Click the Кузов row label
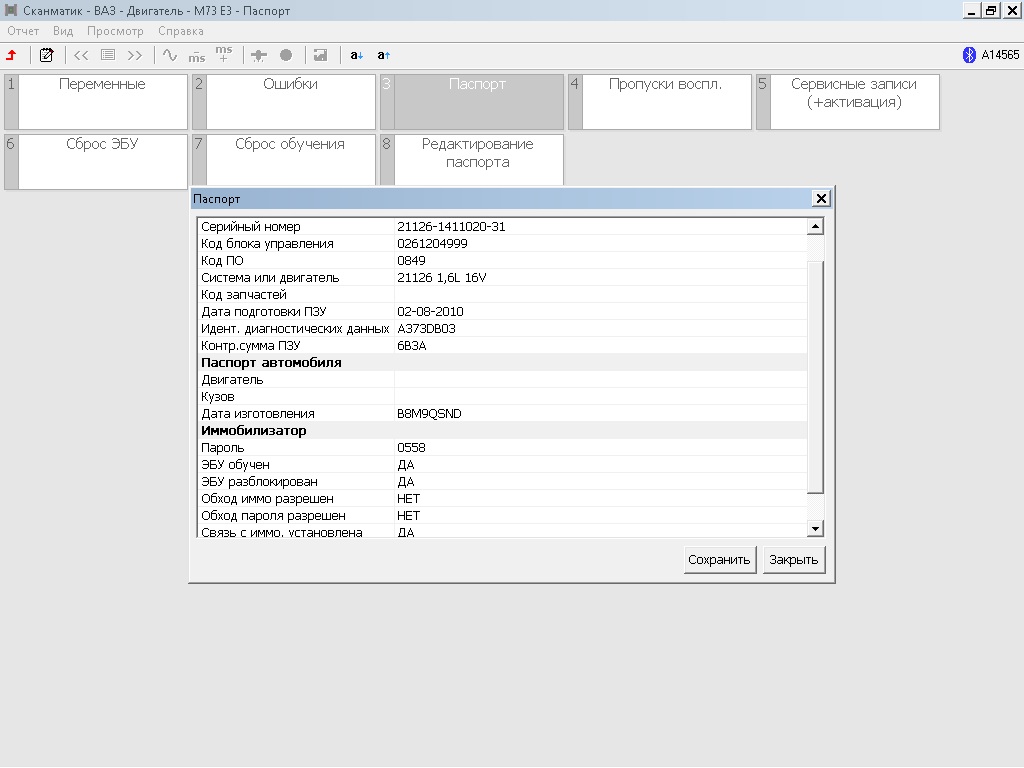Screen dimensions: 1024x768 coord(217,396)
